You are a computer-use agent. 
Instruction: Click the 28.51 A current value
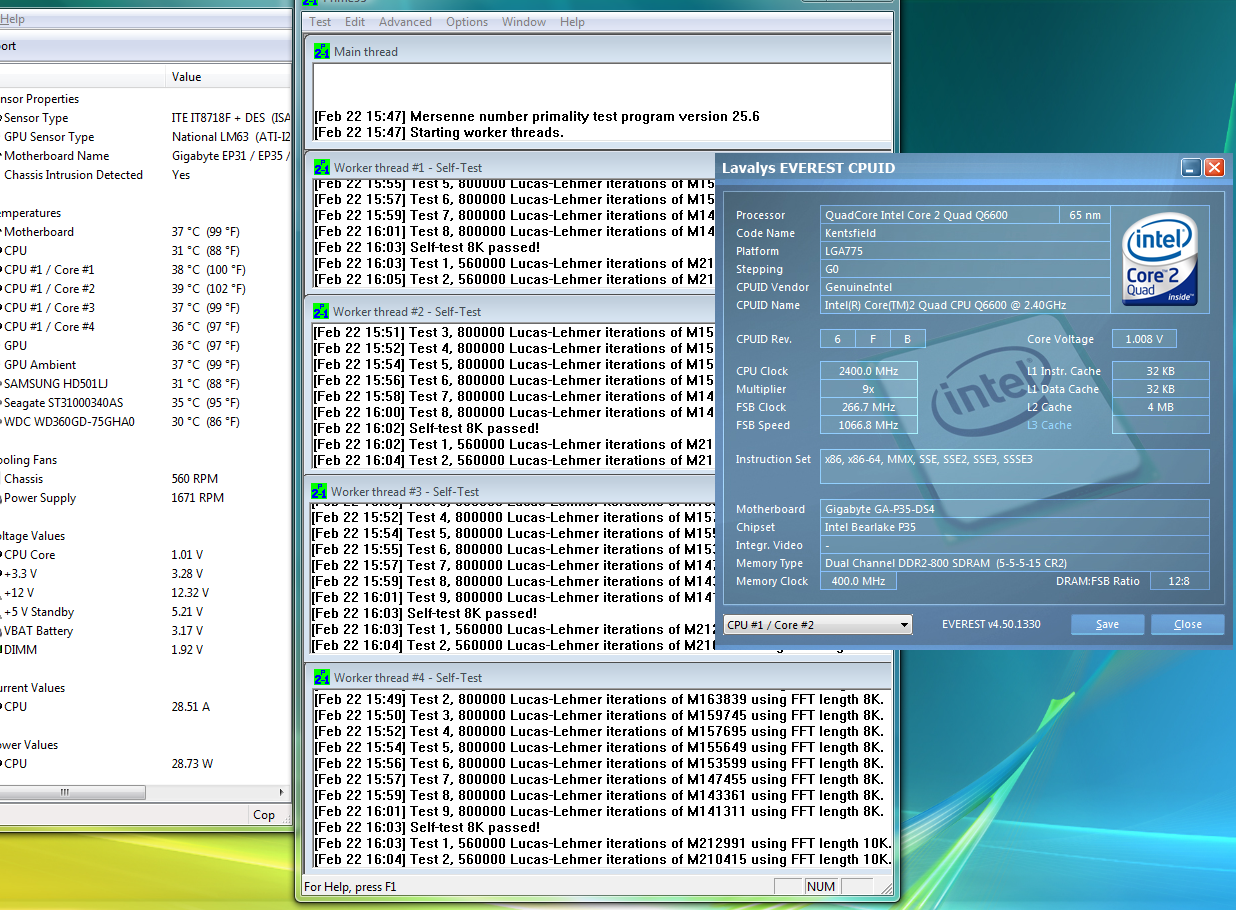[191, 707]
